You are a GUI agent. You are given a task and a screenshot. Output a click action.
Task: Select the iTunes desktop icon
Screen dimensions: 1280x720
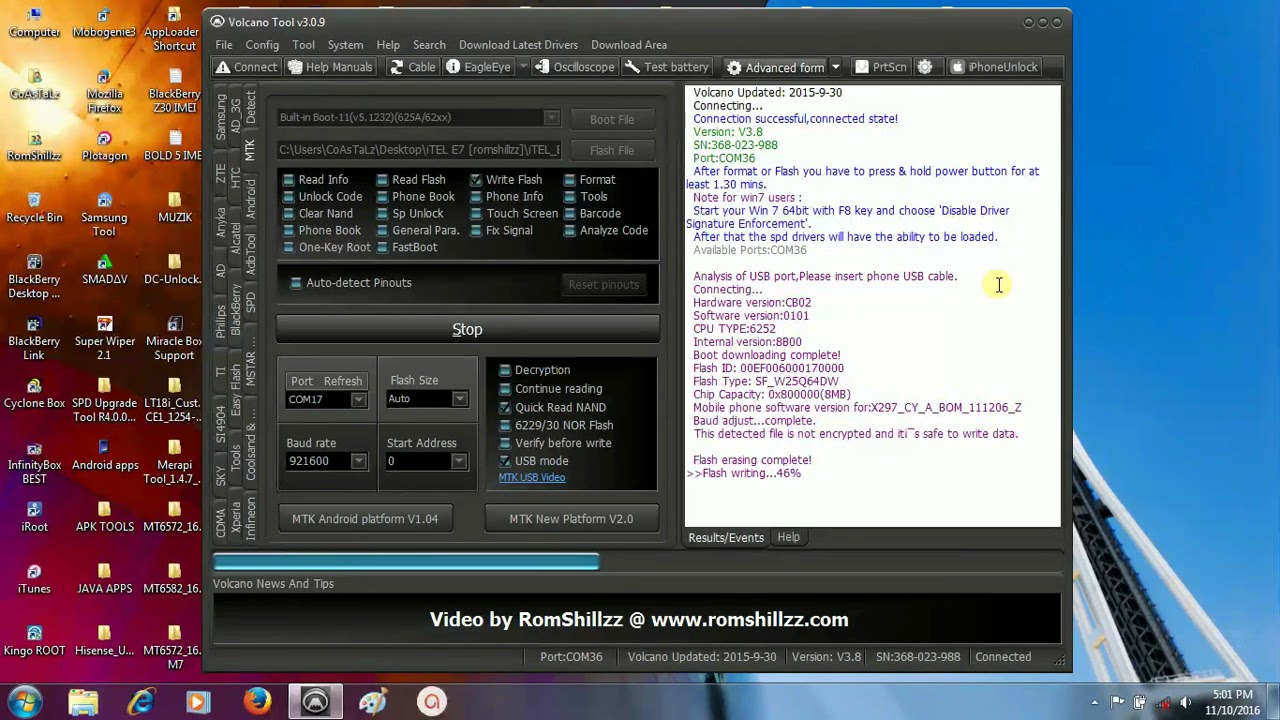pos(34,580)
